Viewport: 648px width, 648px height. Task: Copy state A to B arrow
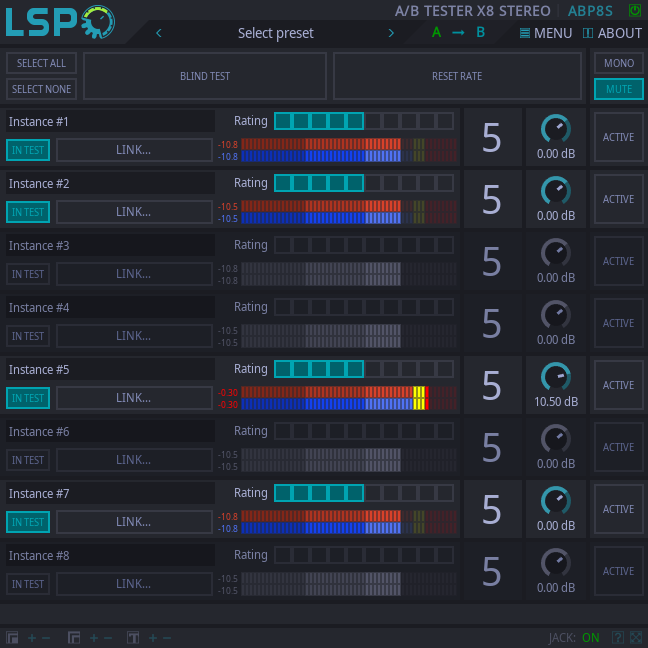pyautogui.click(x=458, y=32)
